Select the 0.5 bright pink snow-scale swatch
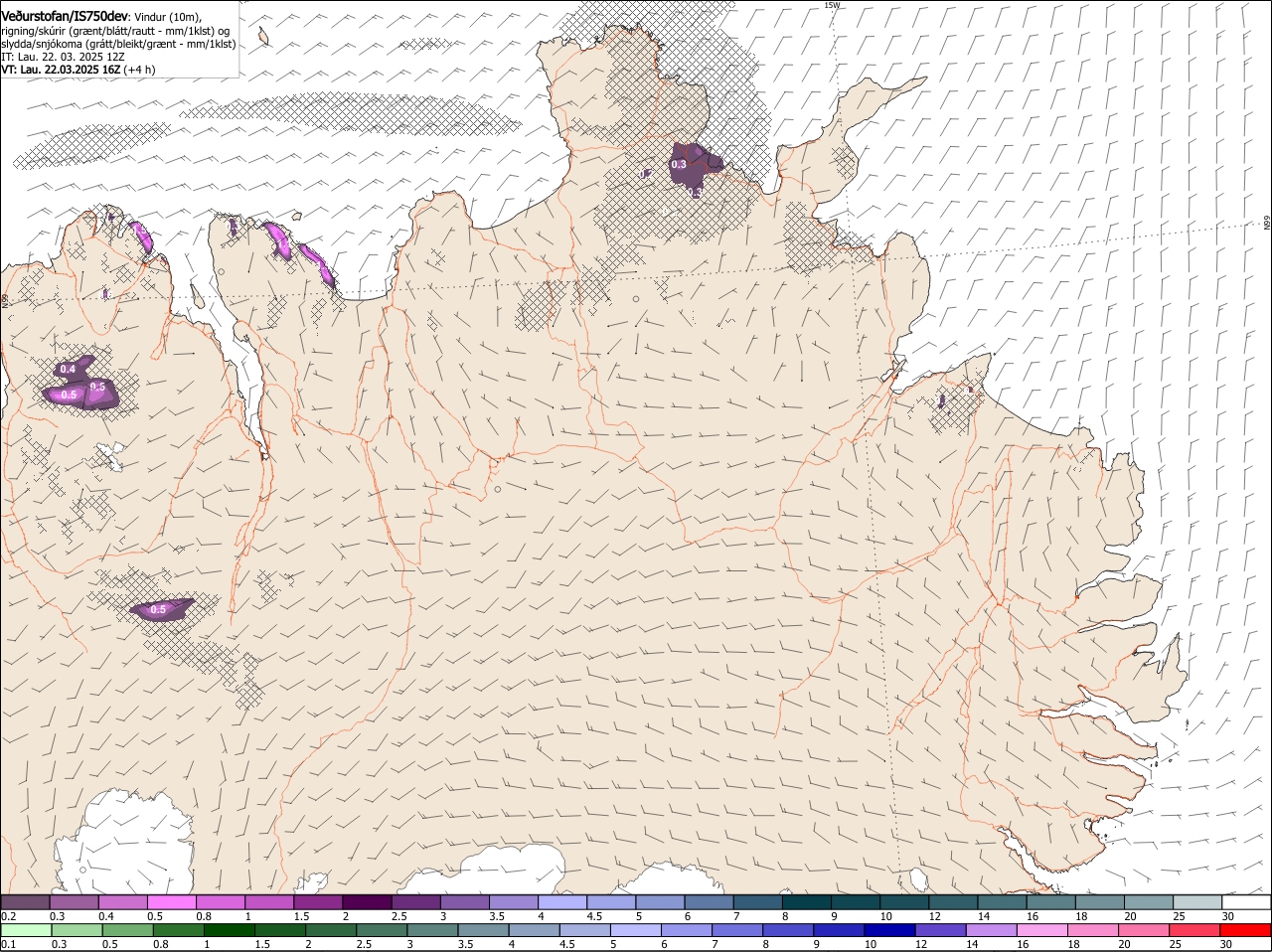The image size is (1272, 952). pyautogui.click(x=171, y=901)
